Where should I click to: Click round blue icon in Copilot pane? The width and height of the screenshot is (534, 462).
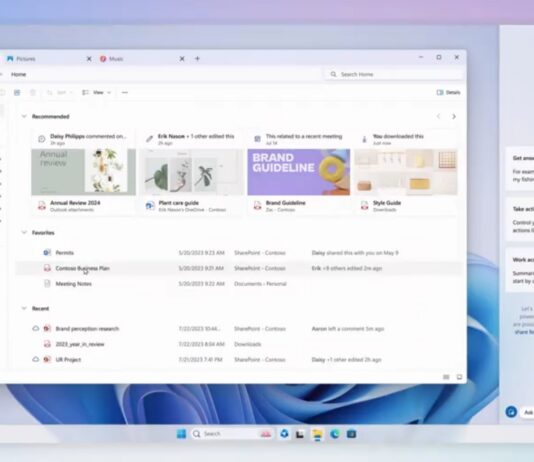point(511,412)
